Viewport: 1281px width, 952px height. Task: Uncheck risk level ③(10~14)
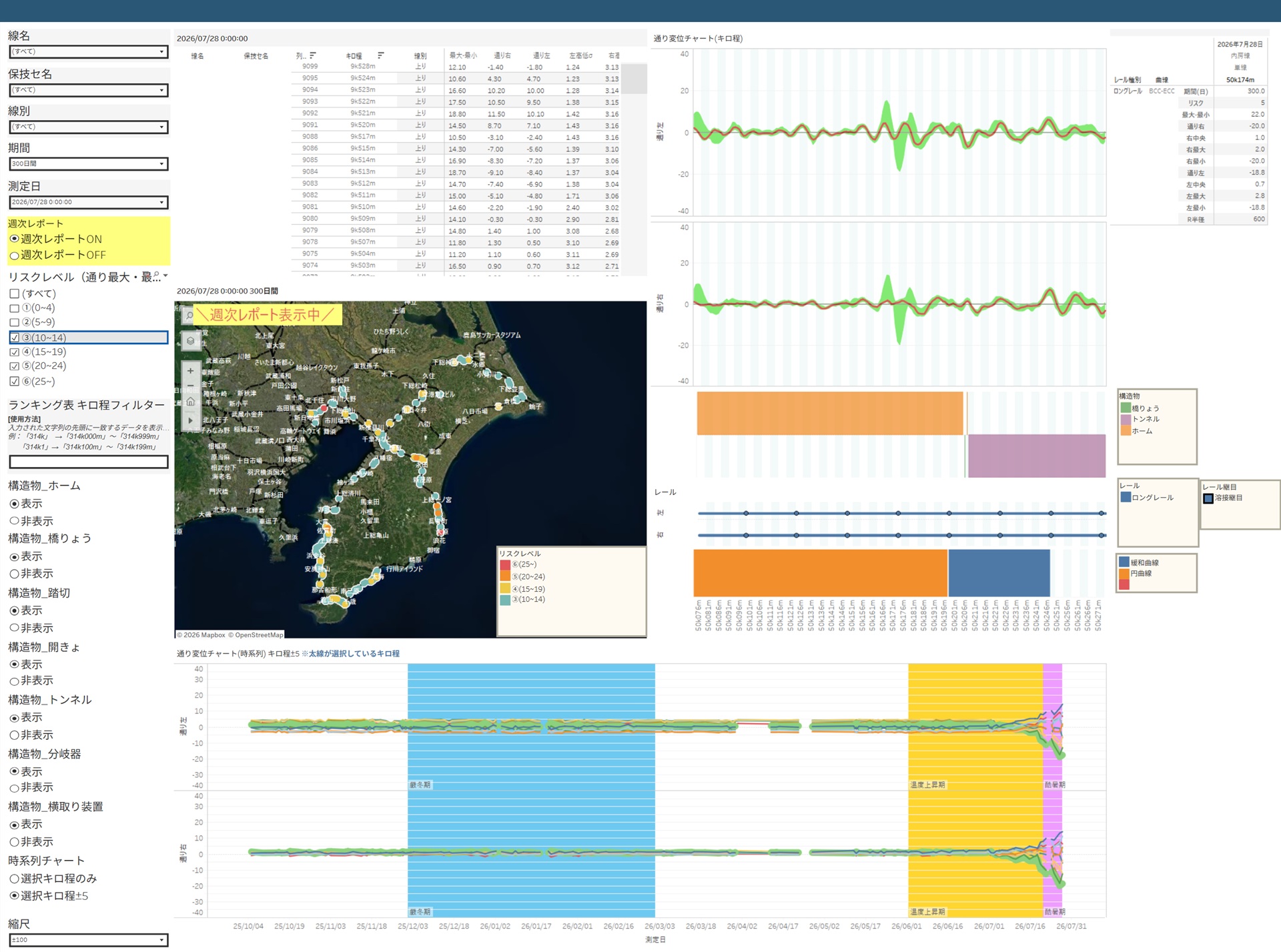[14, 338]
